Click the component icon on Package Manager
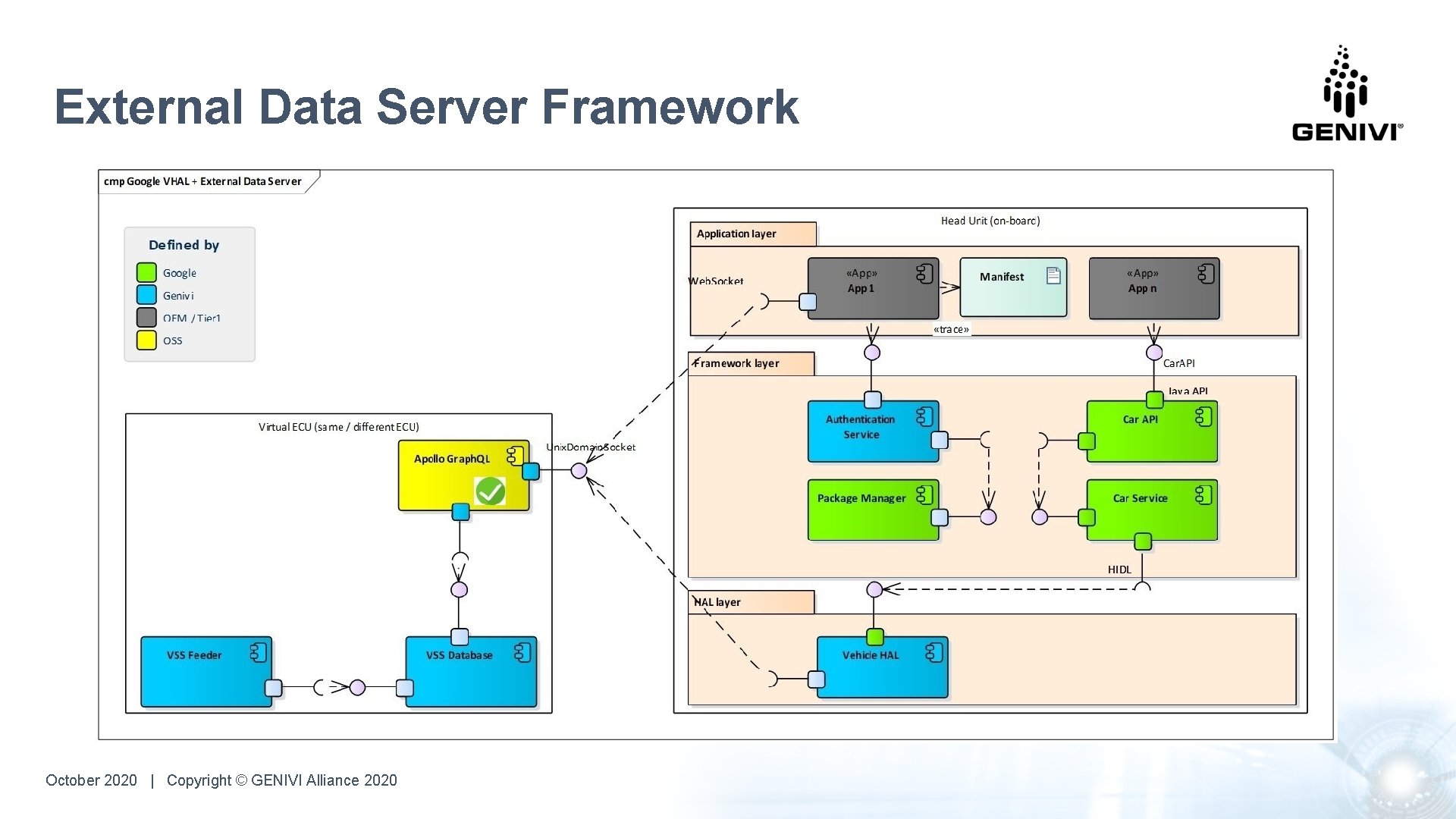Image resolution: width=1456 pixels, height=819 pixels. coord(924,495)
